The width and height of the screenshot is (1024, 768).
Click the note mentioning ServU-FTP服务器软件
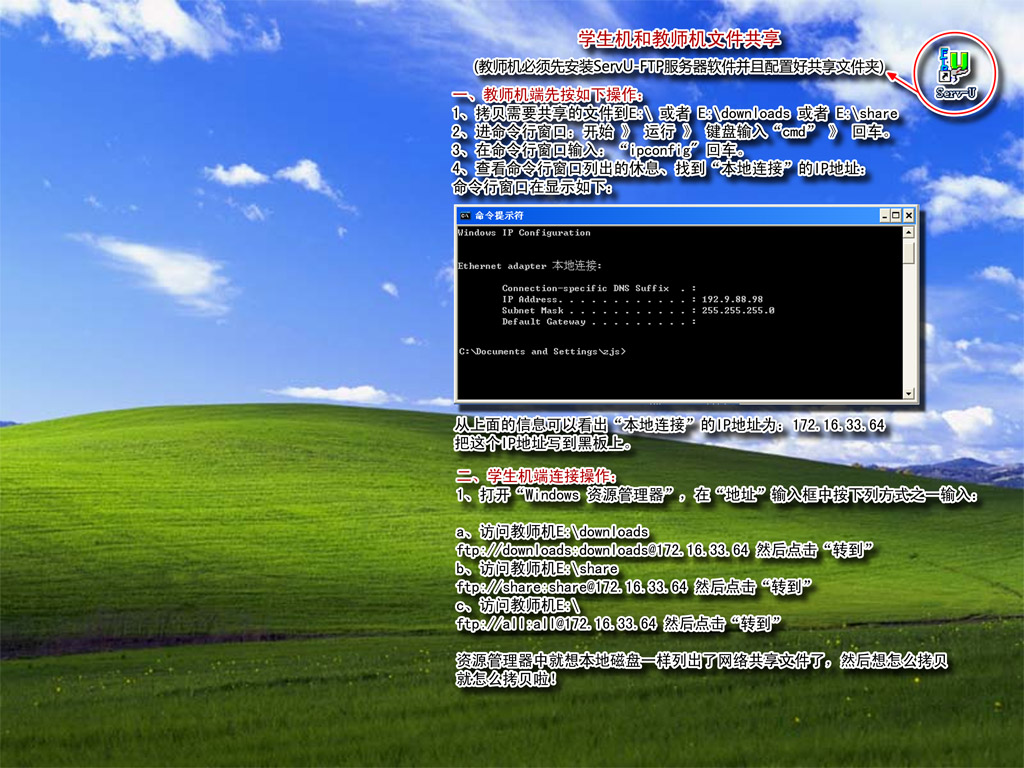click(679, 67)
